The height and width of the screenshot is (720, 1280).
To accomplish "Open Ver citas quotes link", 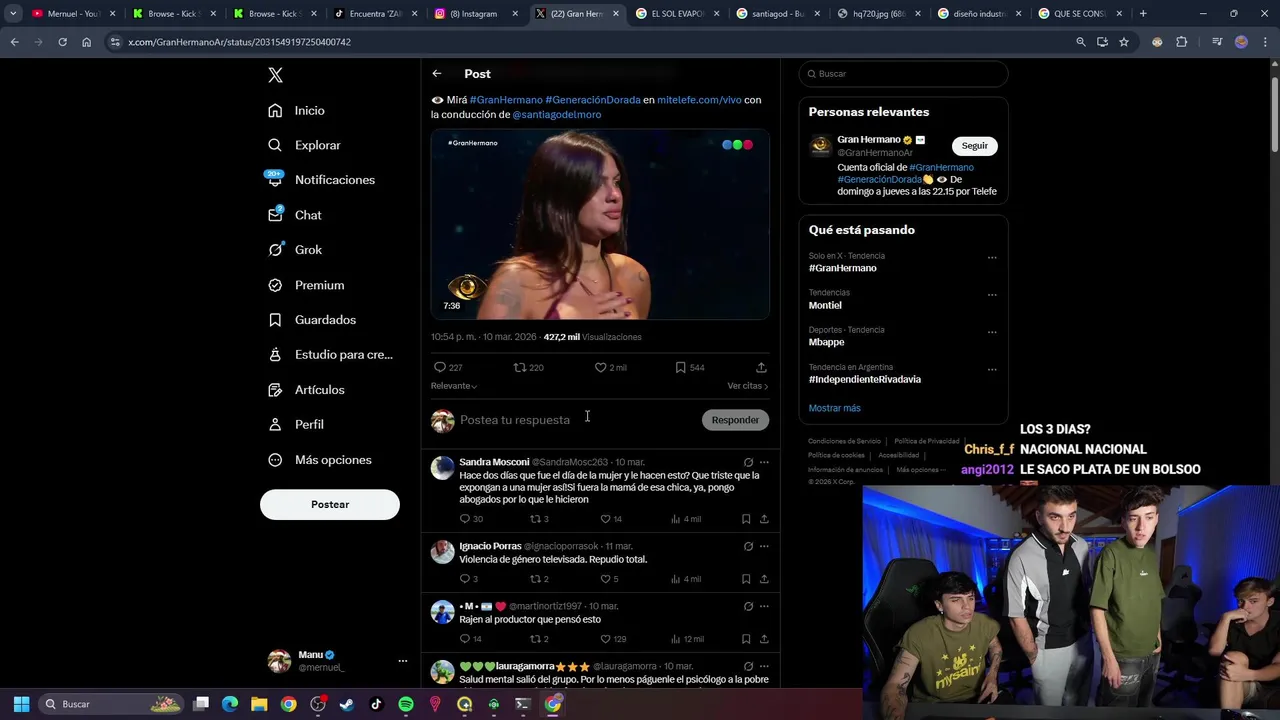I will coord(747,386).
